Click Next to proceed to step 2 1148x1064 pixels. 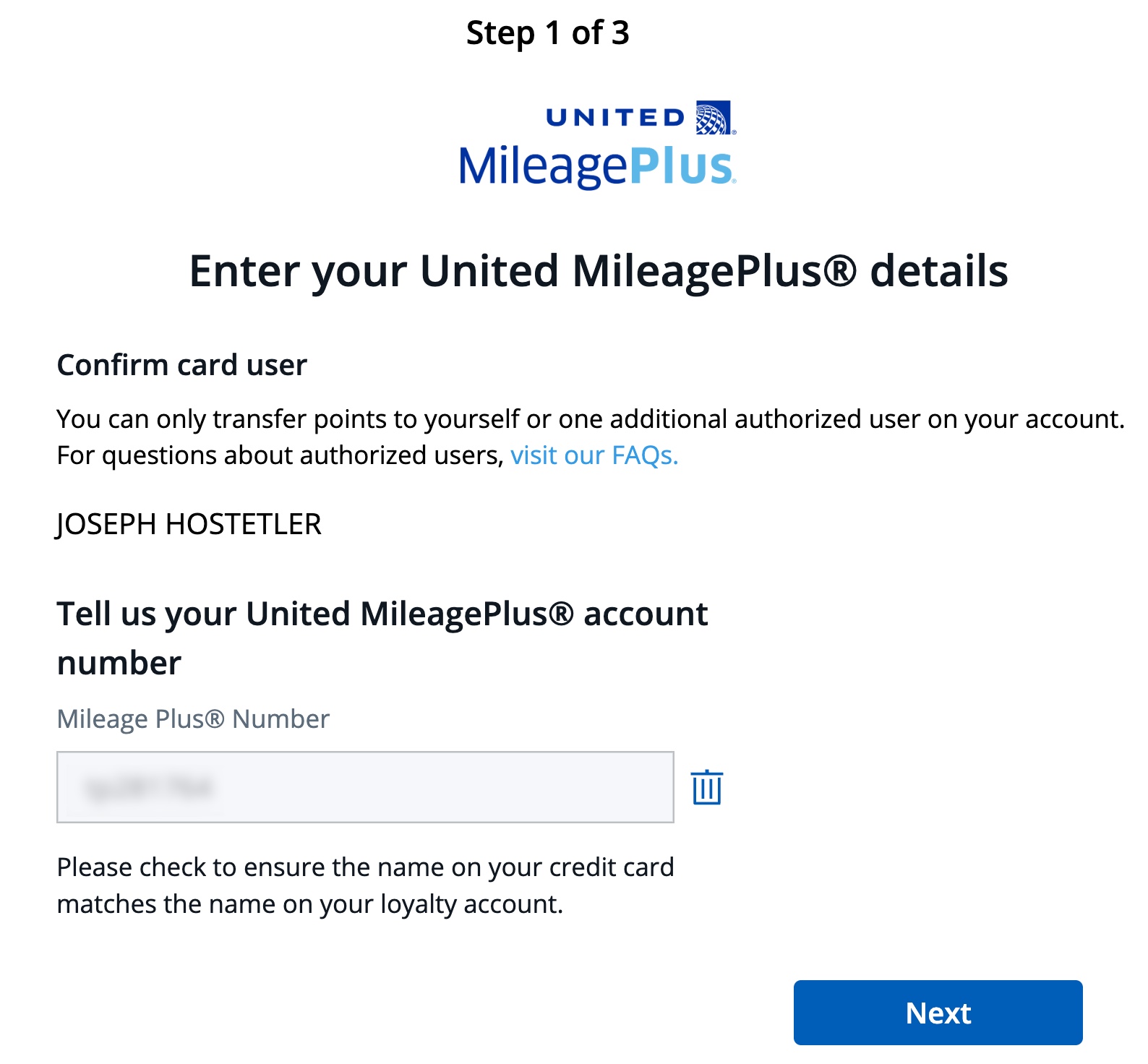(936, 1013)
